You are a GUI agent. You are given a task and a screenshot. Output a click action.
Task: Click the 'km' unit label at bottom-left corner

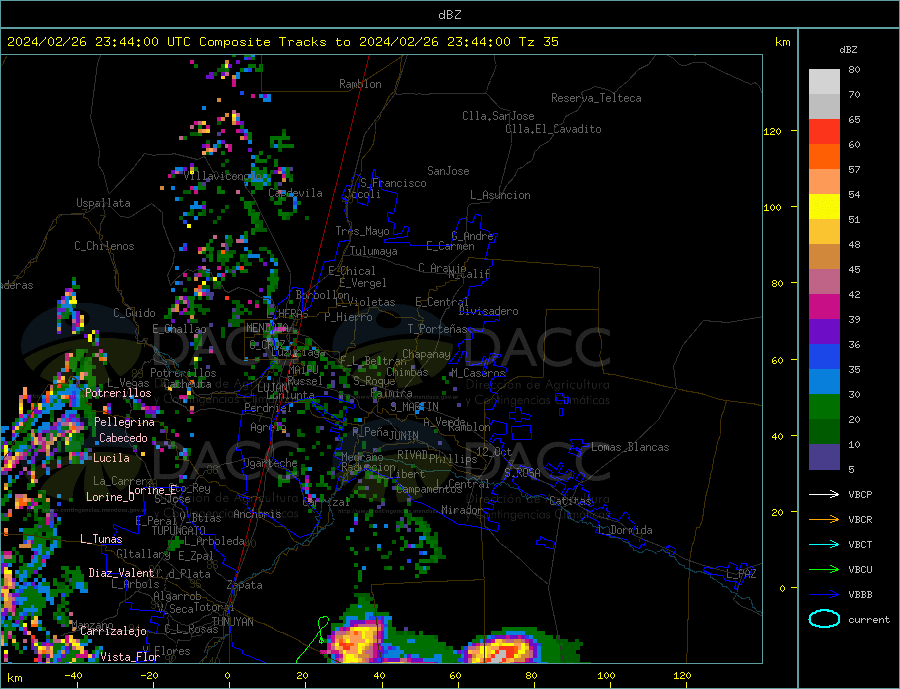pos(15,678)
